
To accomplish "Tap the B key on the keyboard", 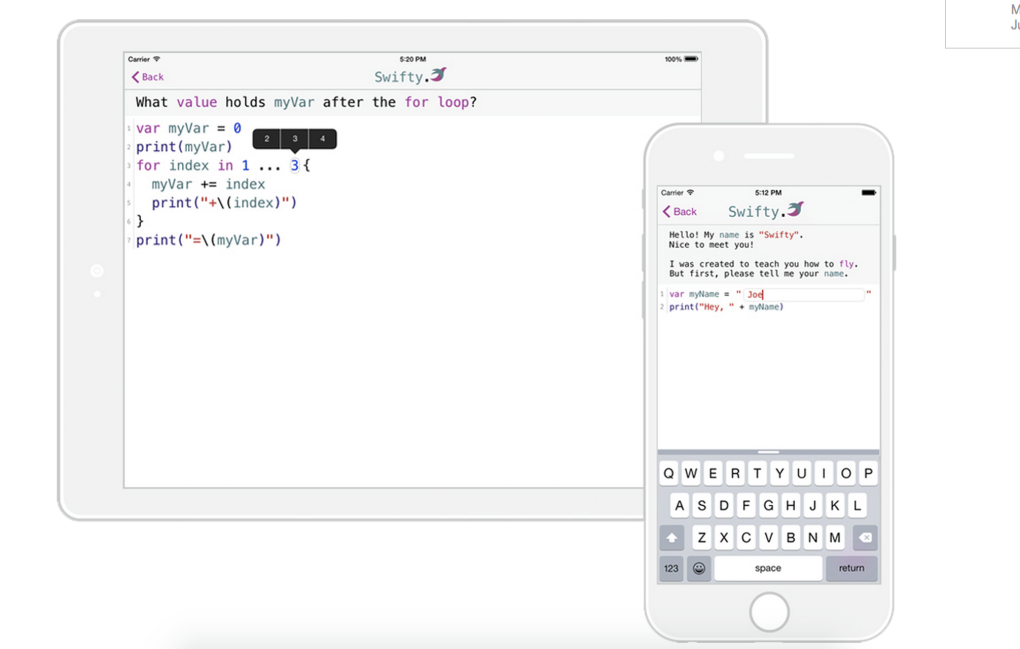I will (790, 537).
